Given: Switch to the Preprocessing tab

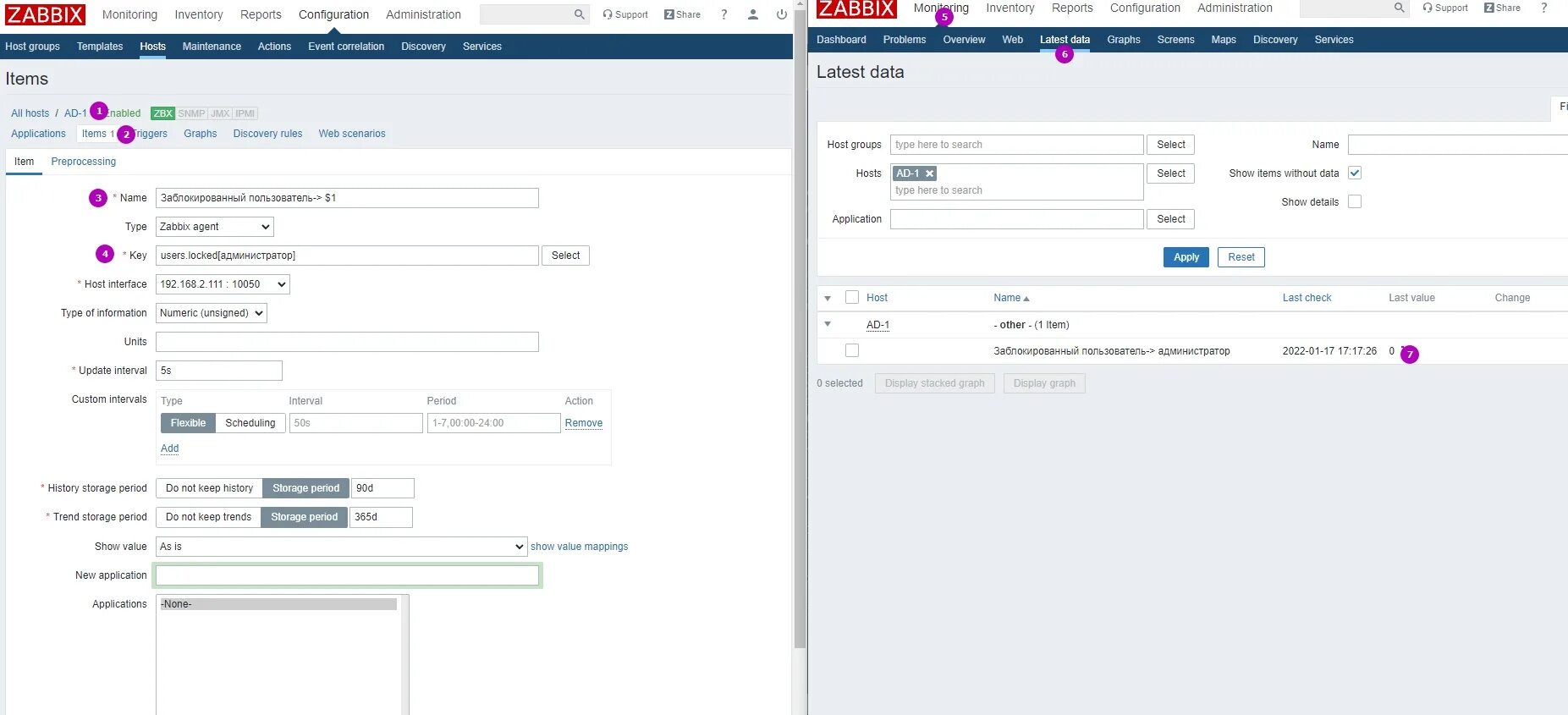Looking at the screenshot, I should [x=84, y=162].
